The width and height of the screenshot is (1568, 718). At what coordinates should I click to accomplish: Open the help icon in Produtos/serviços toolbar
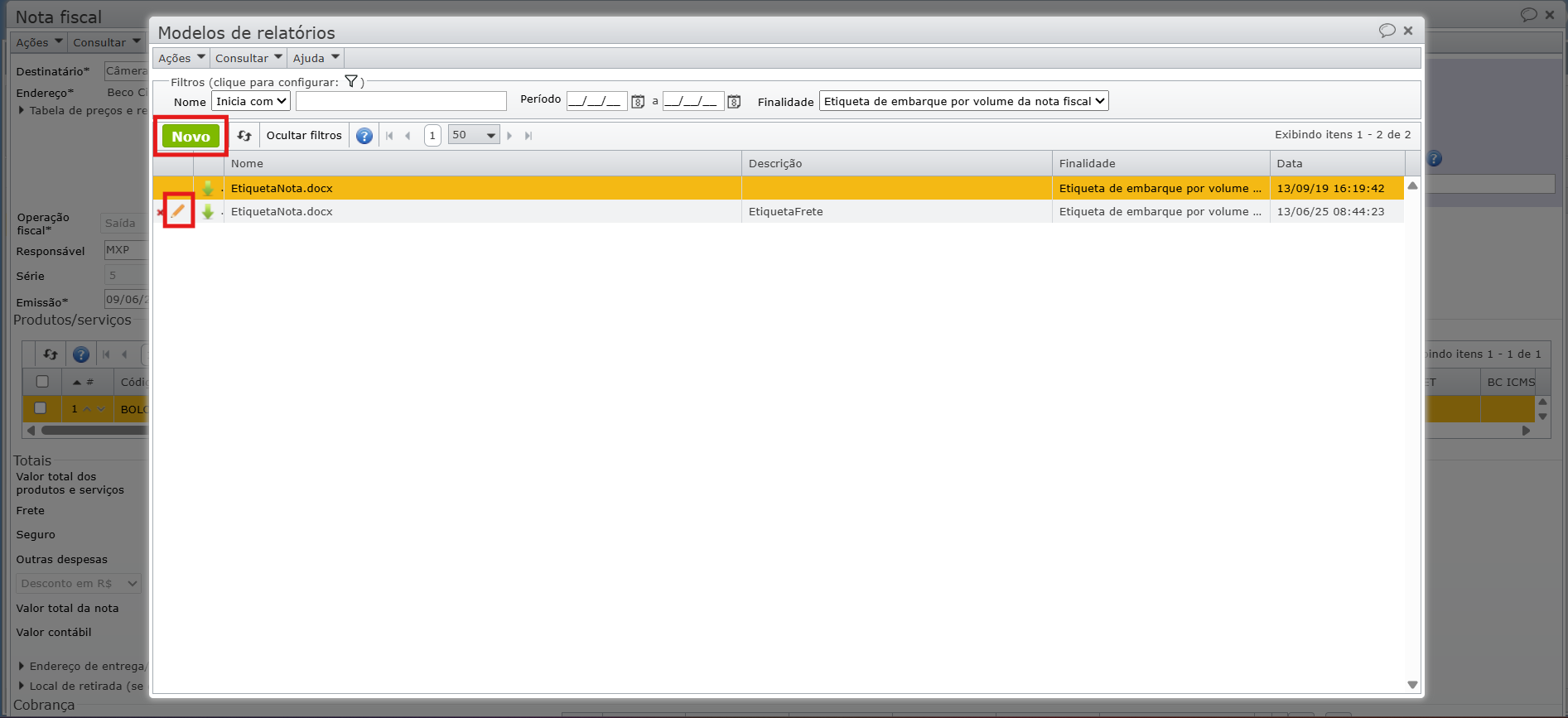coord(81,354)
